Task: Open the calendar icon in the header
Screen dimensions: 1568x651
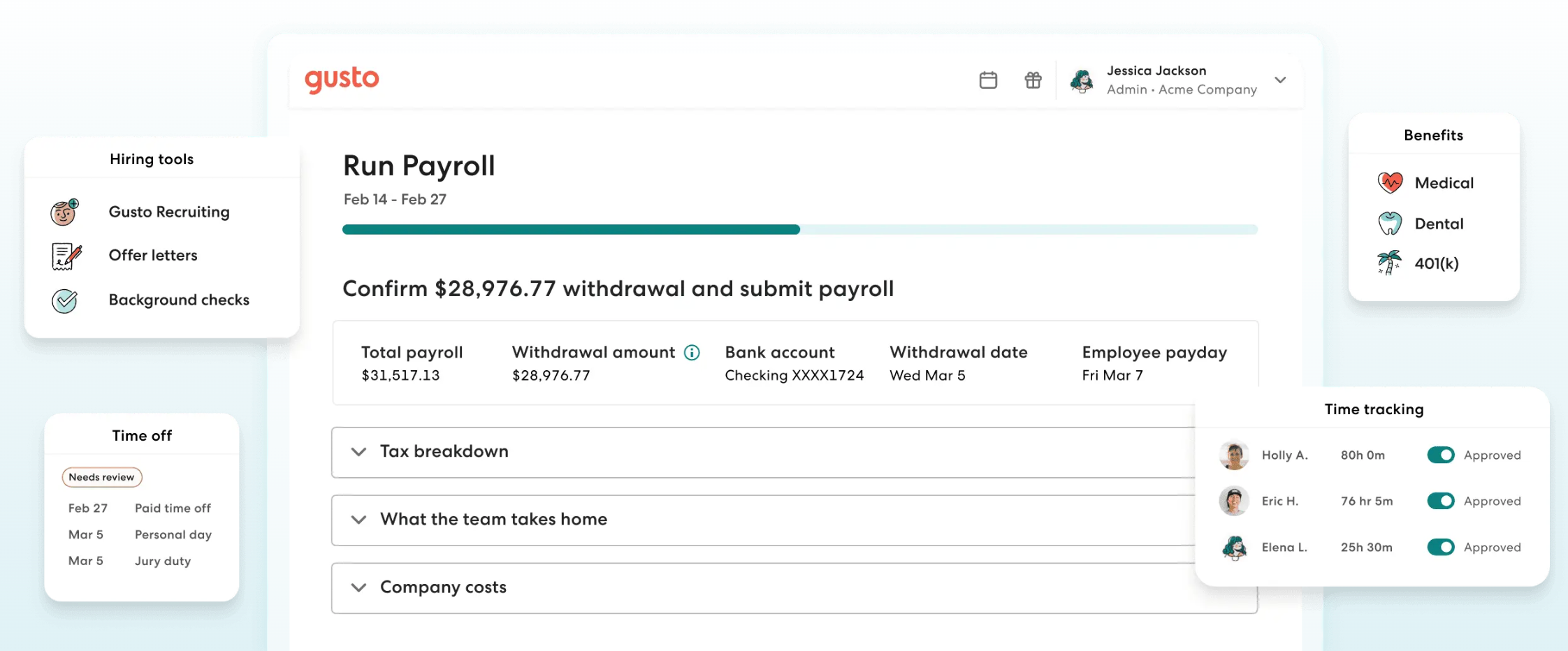Action: [x=988, y=80]
